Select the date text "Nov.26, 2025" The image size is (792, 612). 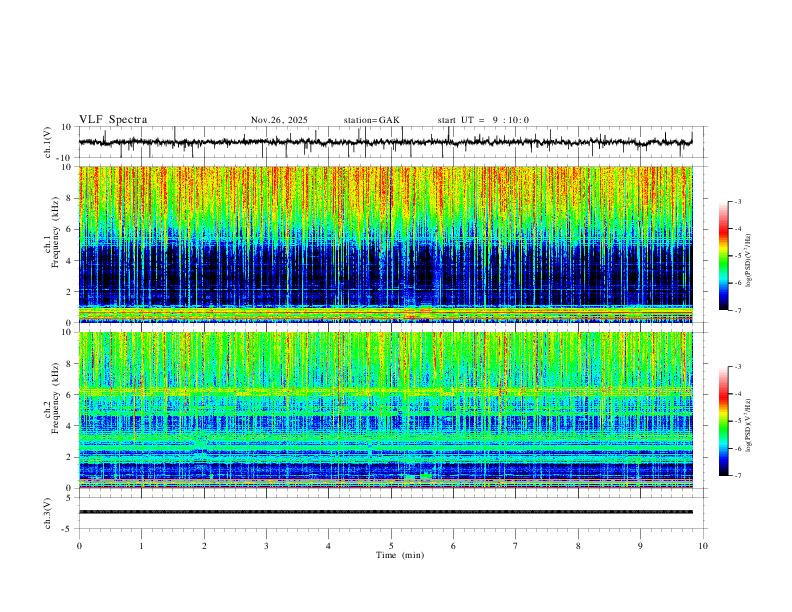(279, 120)
